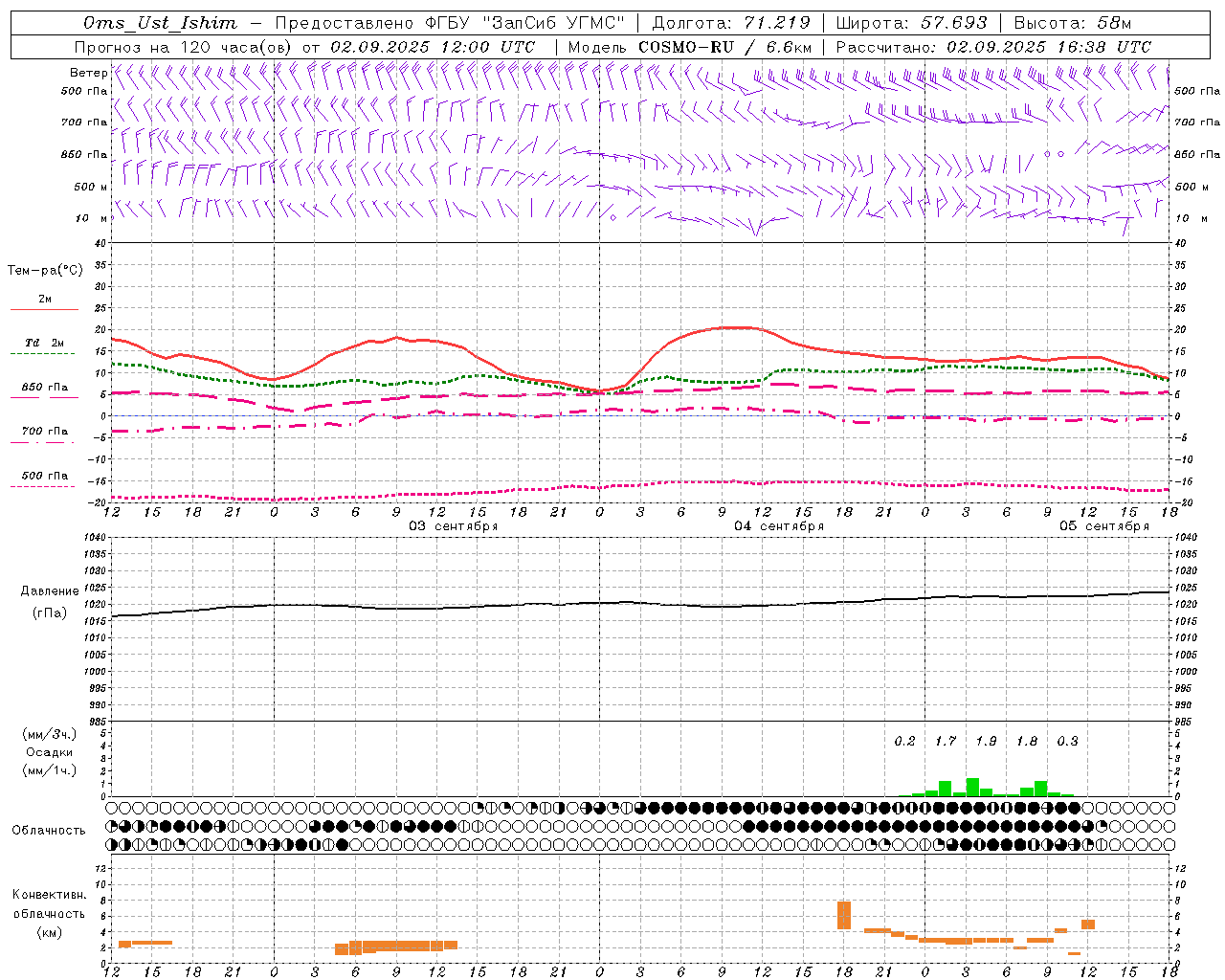Viewport: 1225px width, 980px height.
Task: Click the 1.7 three-hour precipitation value
Action: [946, 742]
